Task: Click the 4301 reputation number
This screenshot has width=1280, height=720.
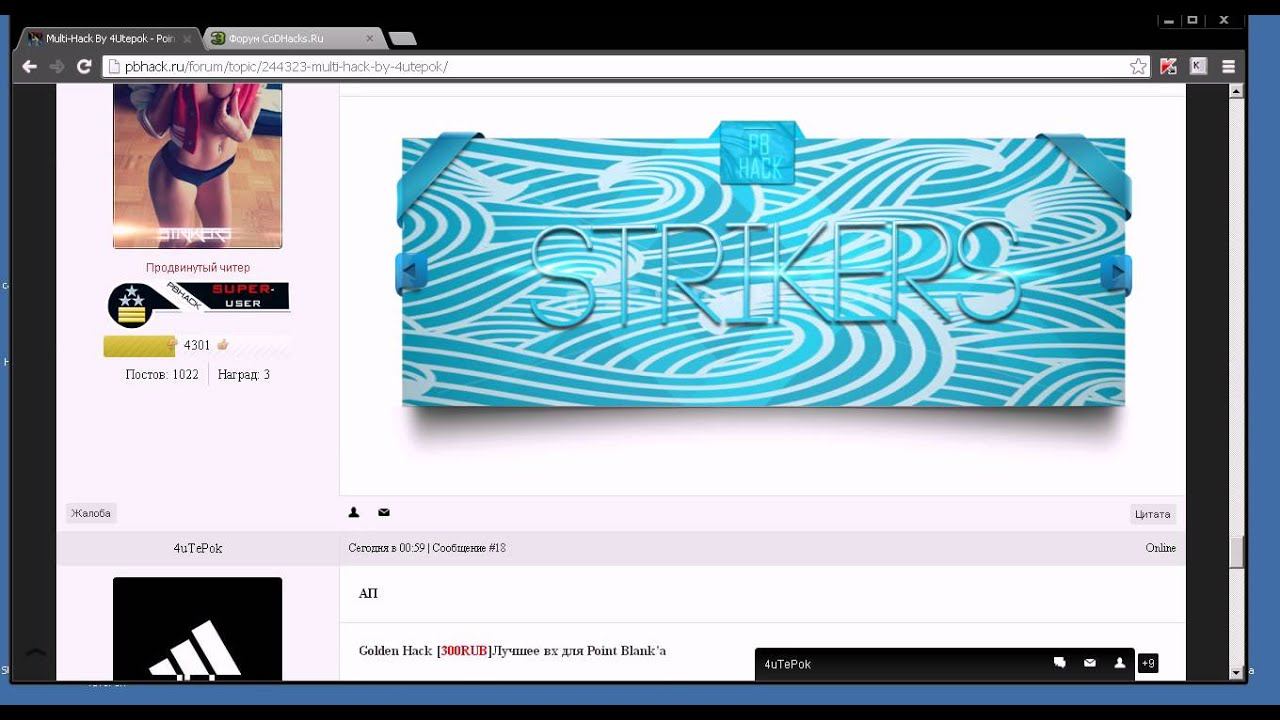Action: coord(197,346)
